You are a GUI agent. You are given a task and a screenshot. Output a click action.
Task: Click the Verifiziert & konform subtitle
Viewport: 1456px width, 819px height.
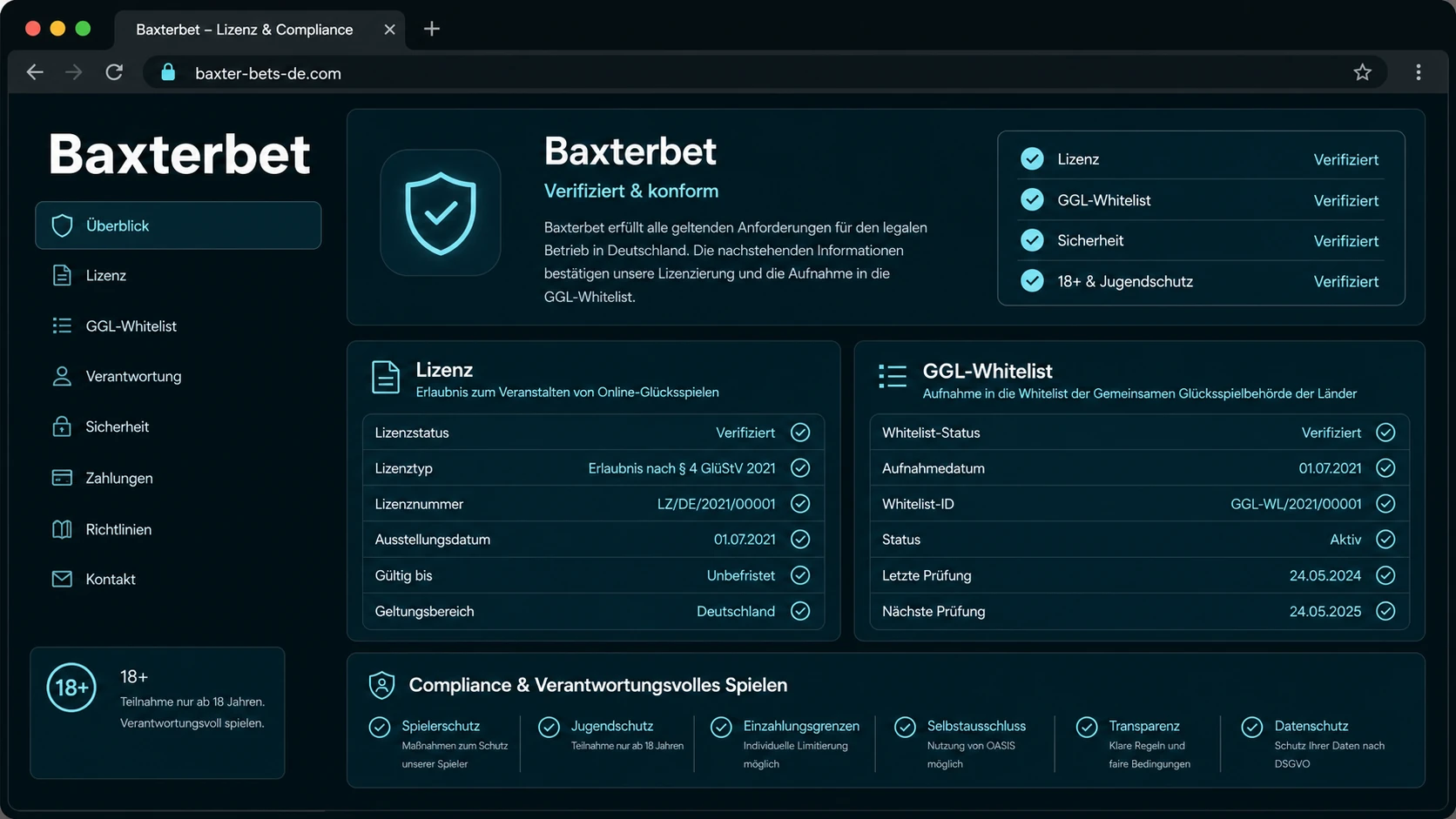(x=631, y=191)
